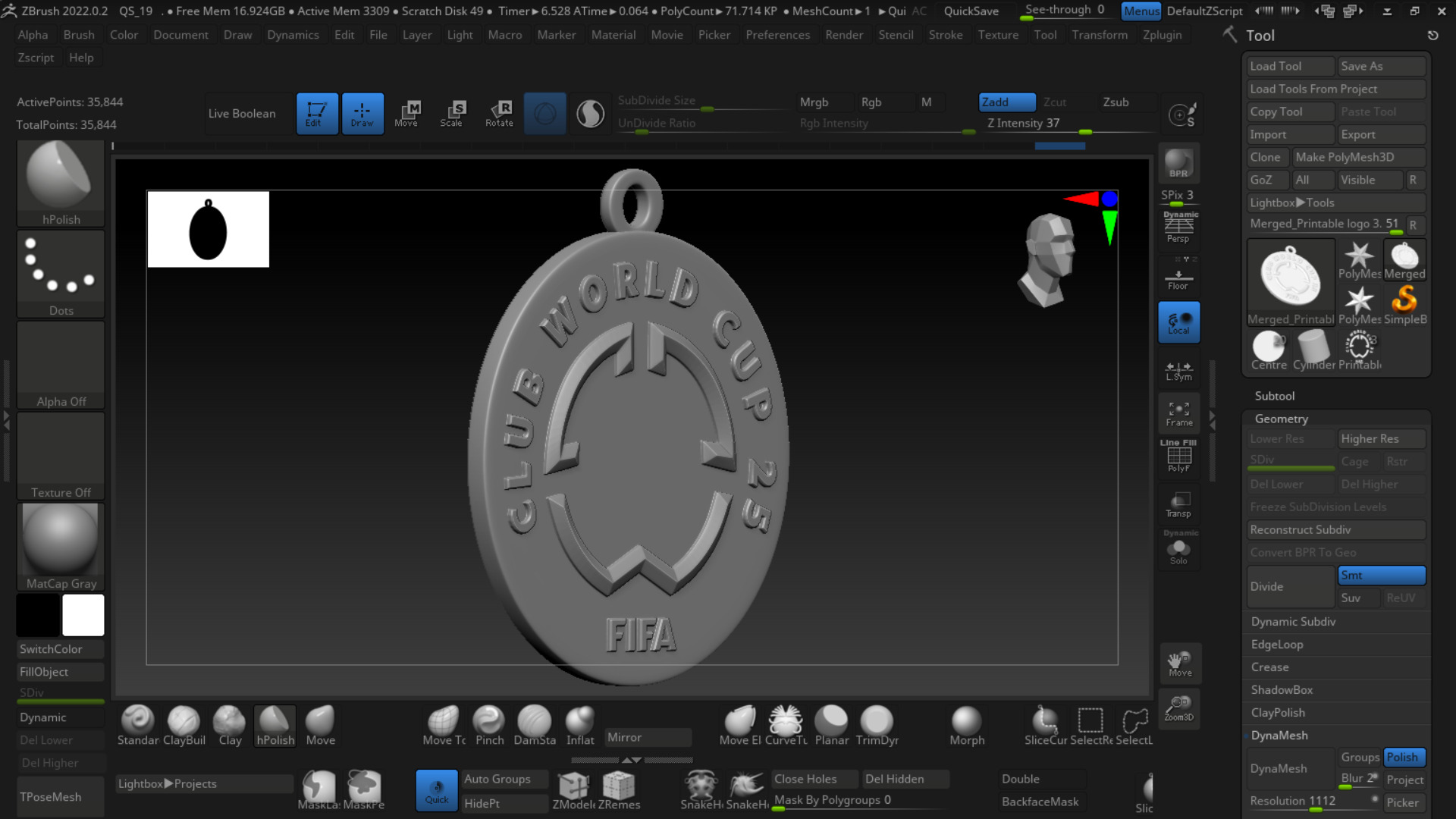Click the Load Tool button

(x=1291, y=66)
